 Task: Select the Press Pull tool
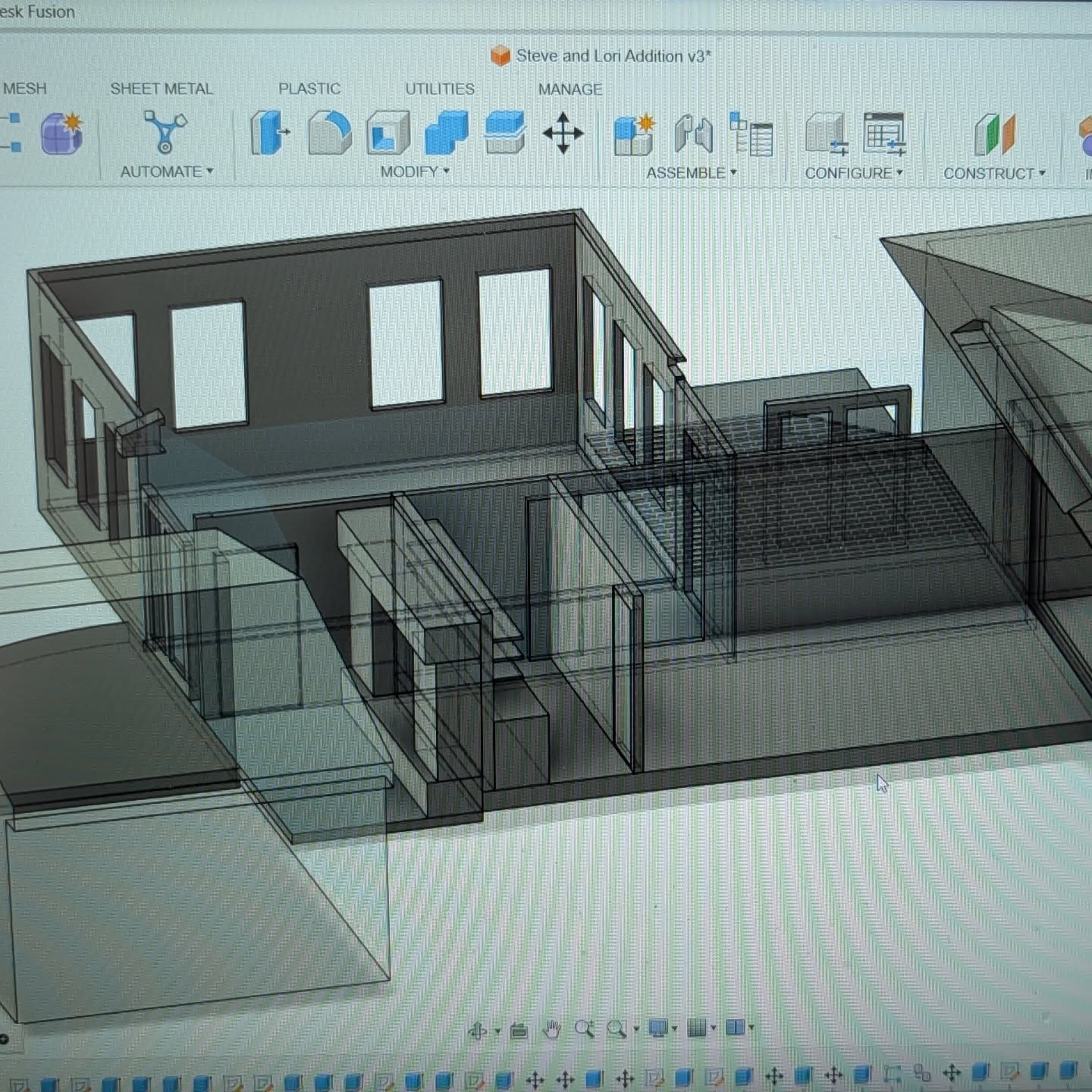(x=269, y=135)
